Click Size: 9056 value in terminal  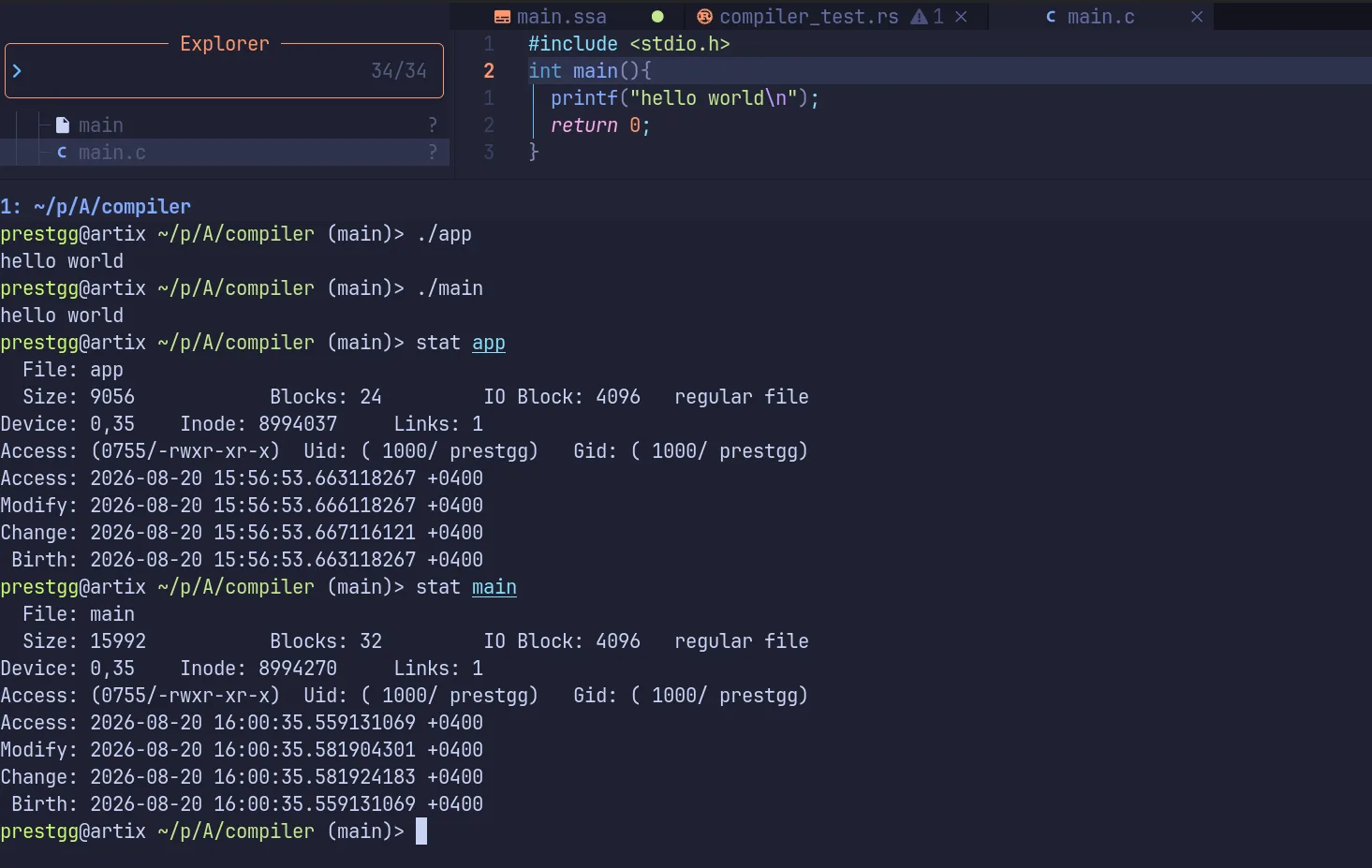112,397
